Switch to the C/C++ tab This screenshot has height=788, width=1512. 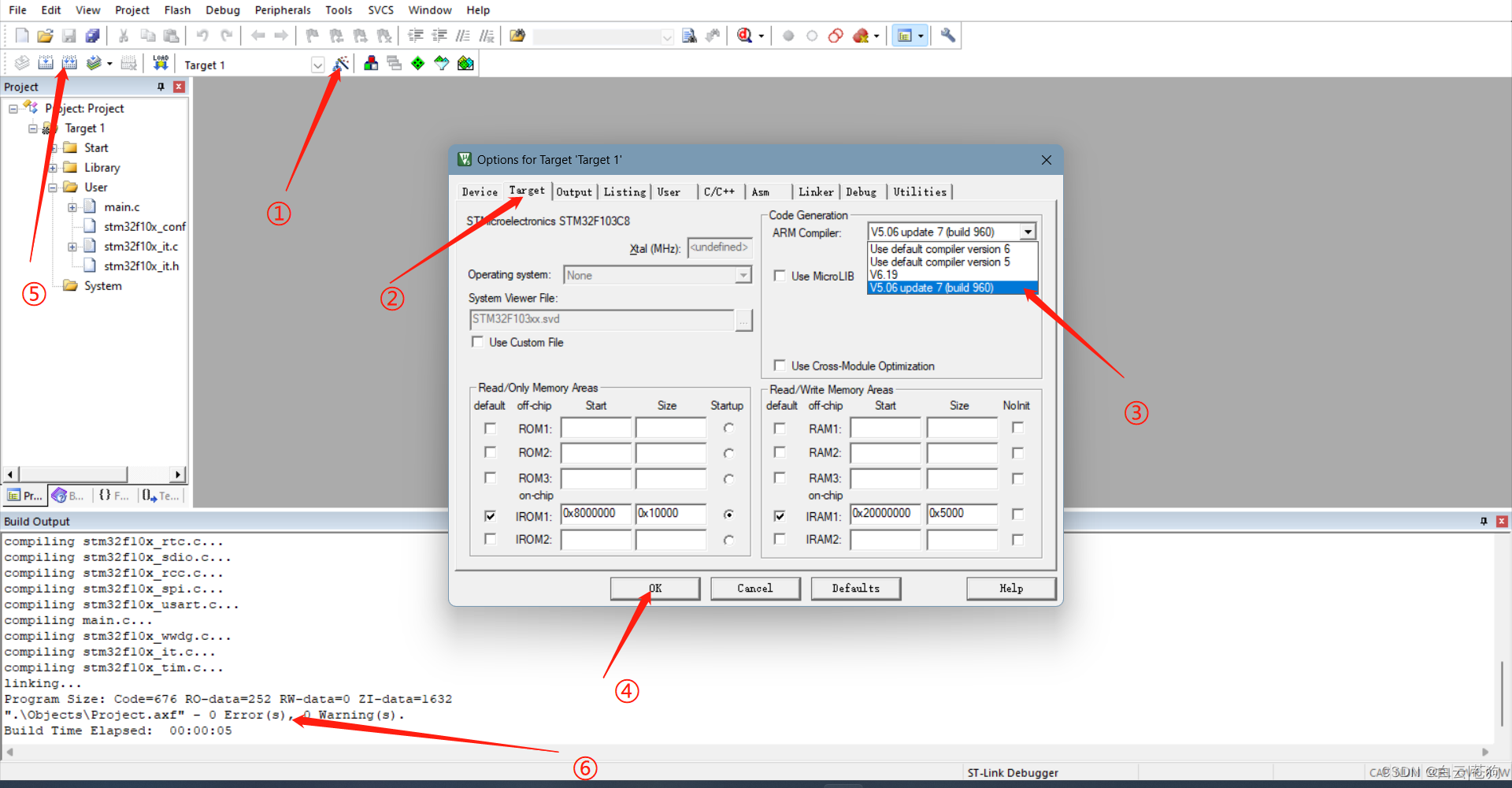click(719, 191)
